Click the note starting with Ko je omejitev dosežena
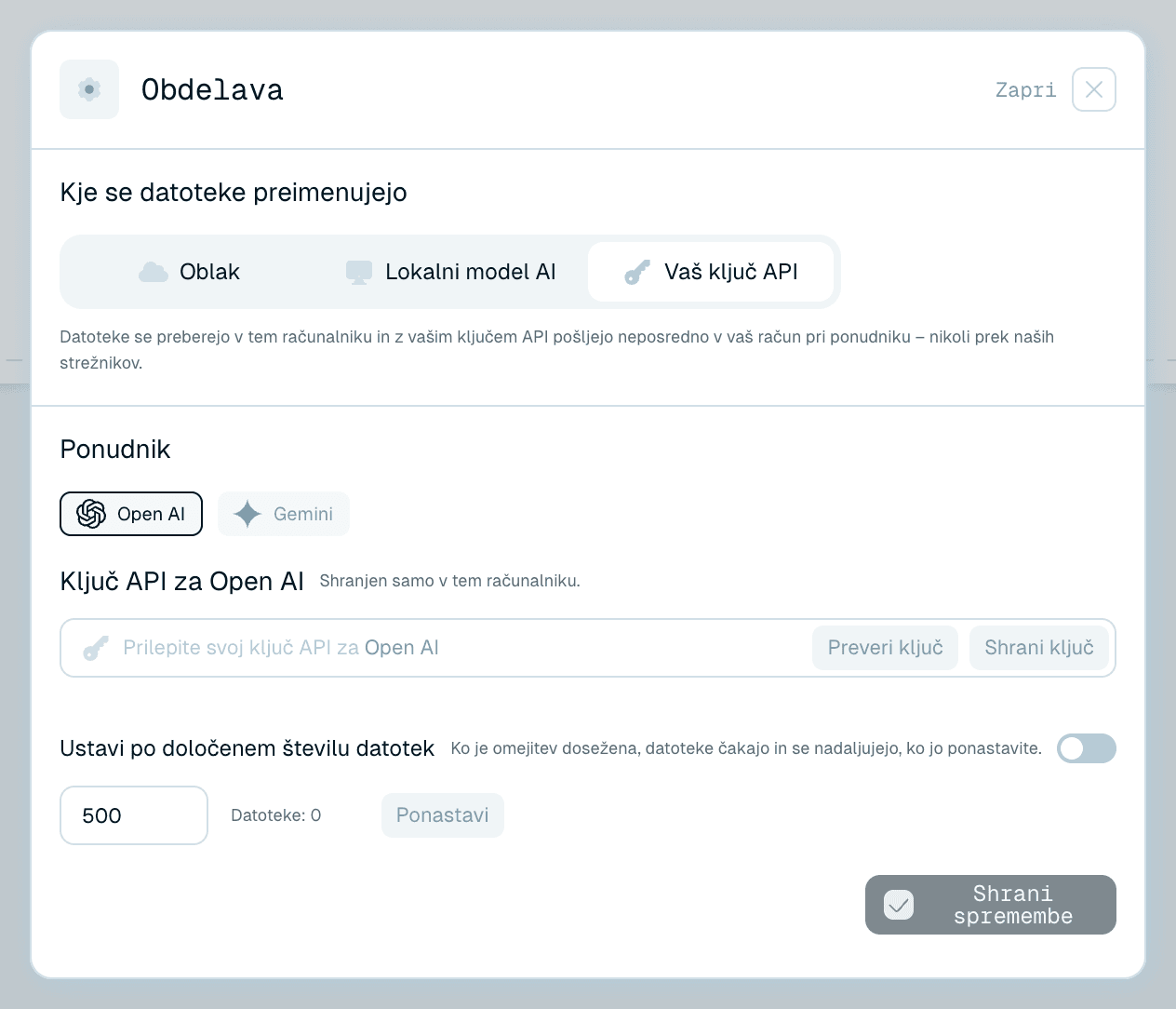1176x1009 pixels. pyautogui.click(x=746, y=748)
